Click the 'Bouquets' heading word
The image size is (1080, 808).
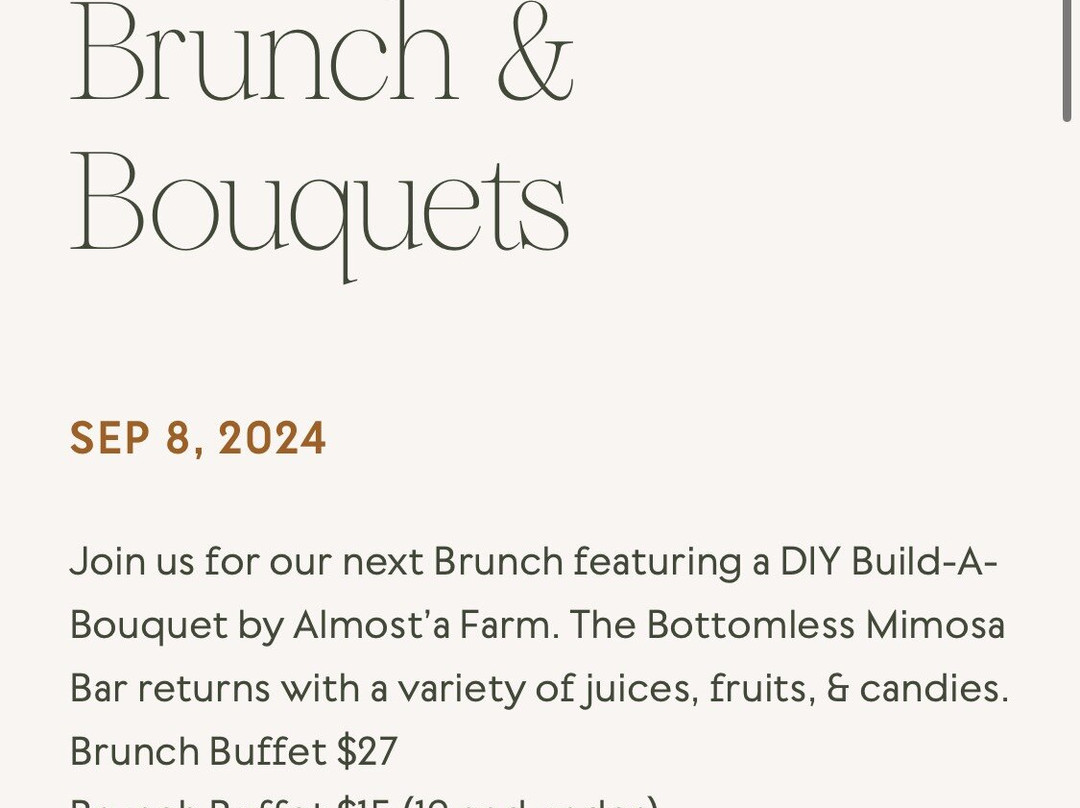click(x=320, y=214)
